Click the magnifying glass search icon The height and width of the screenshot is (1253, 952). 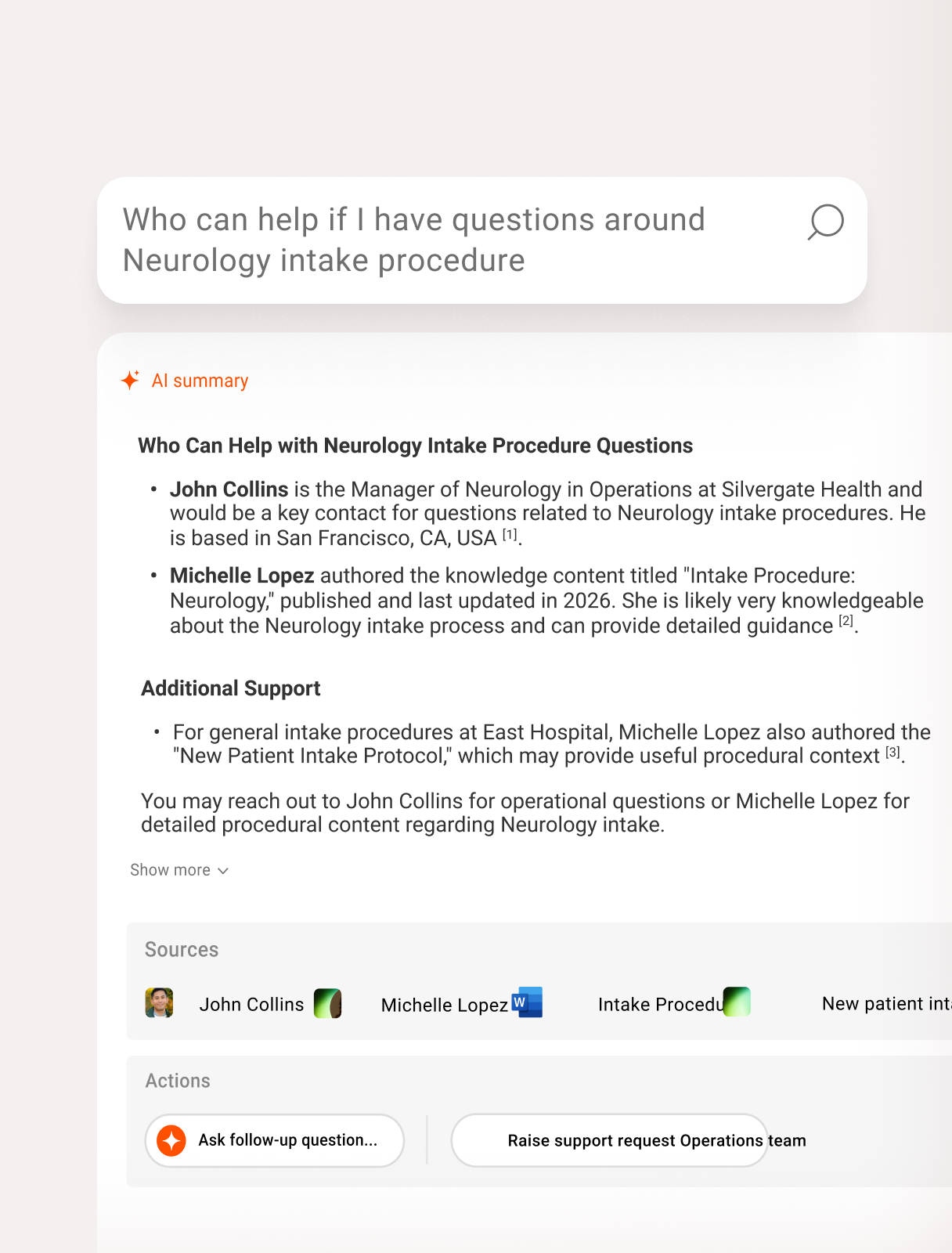tap(825, 222)
